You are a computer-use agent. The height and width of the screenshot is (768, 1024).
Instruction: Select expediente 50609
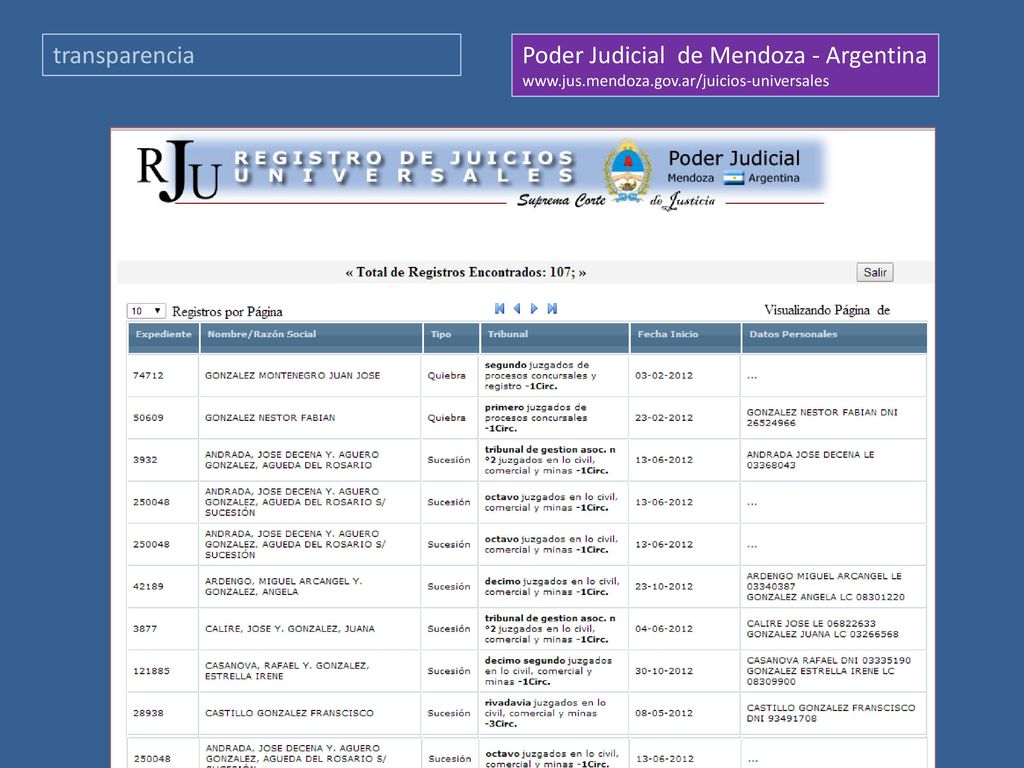pos(148,418)
